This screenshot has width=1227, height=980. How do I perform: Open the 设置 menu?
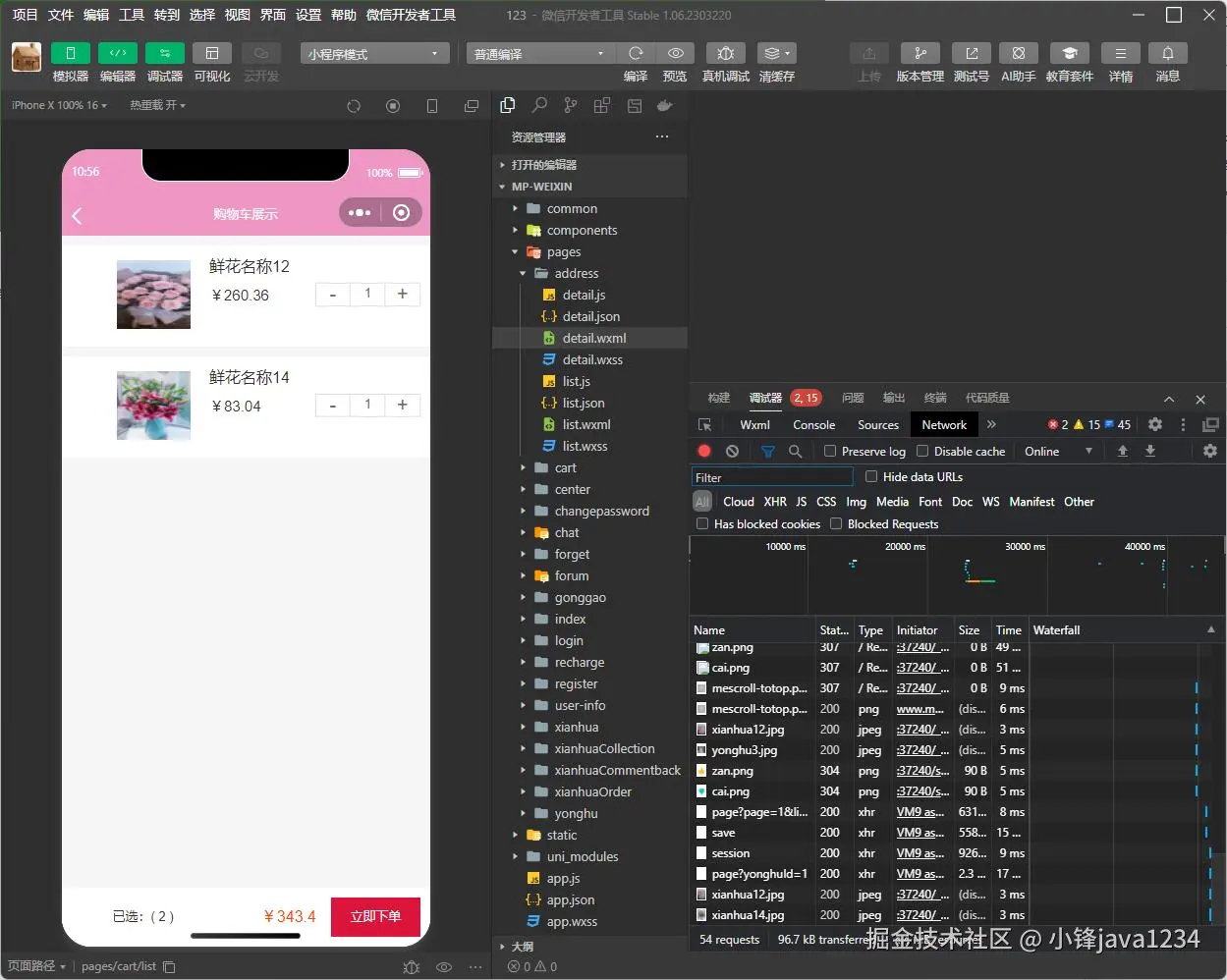click(308, 15)
